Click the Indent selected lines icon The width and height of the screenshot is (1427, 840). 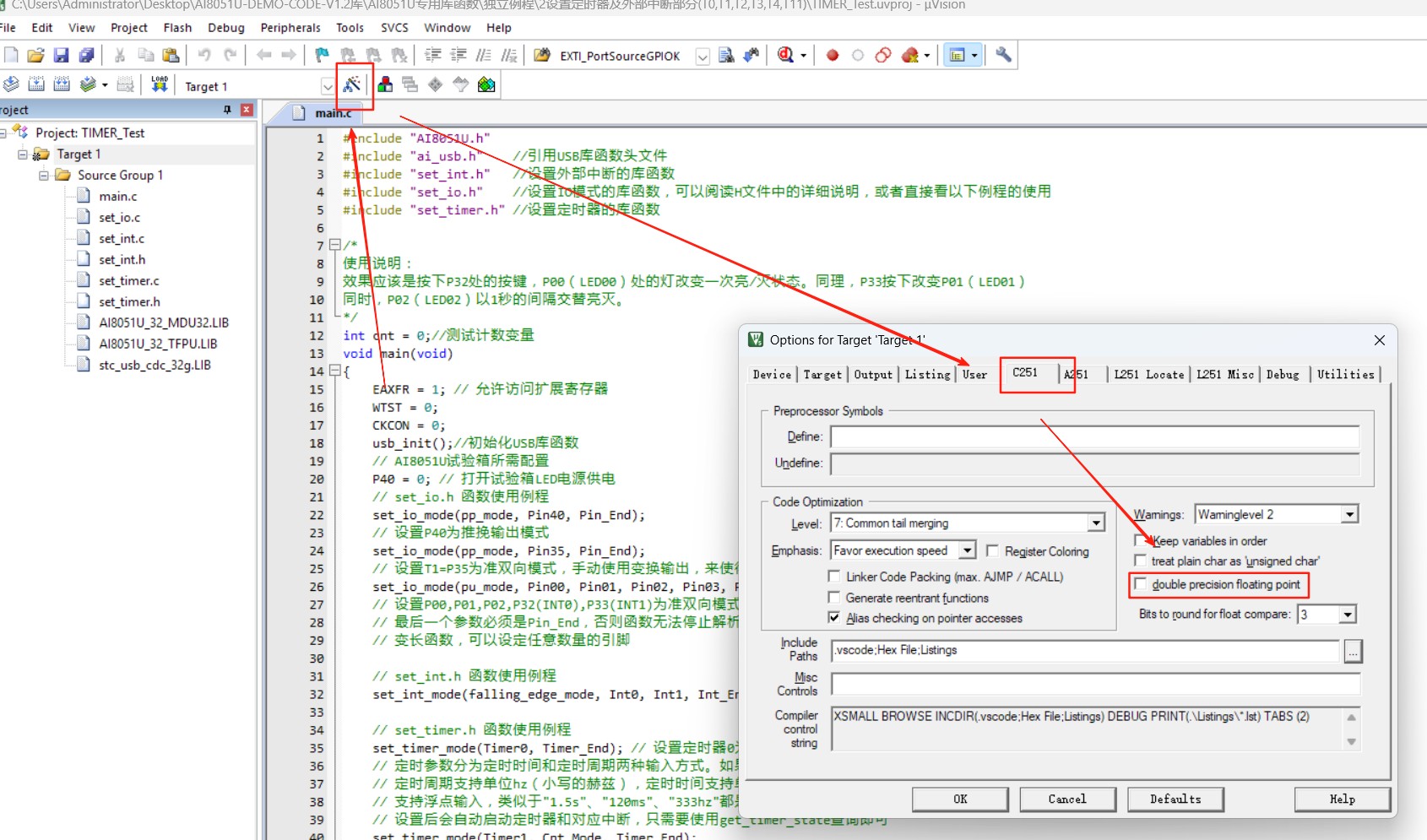point(433,55)
